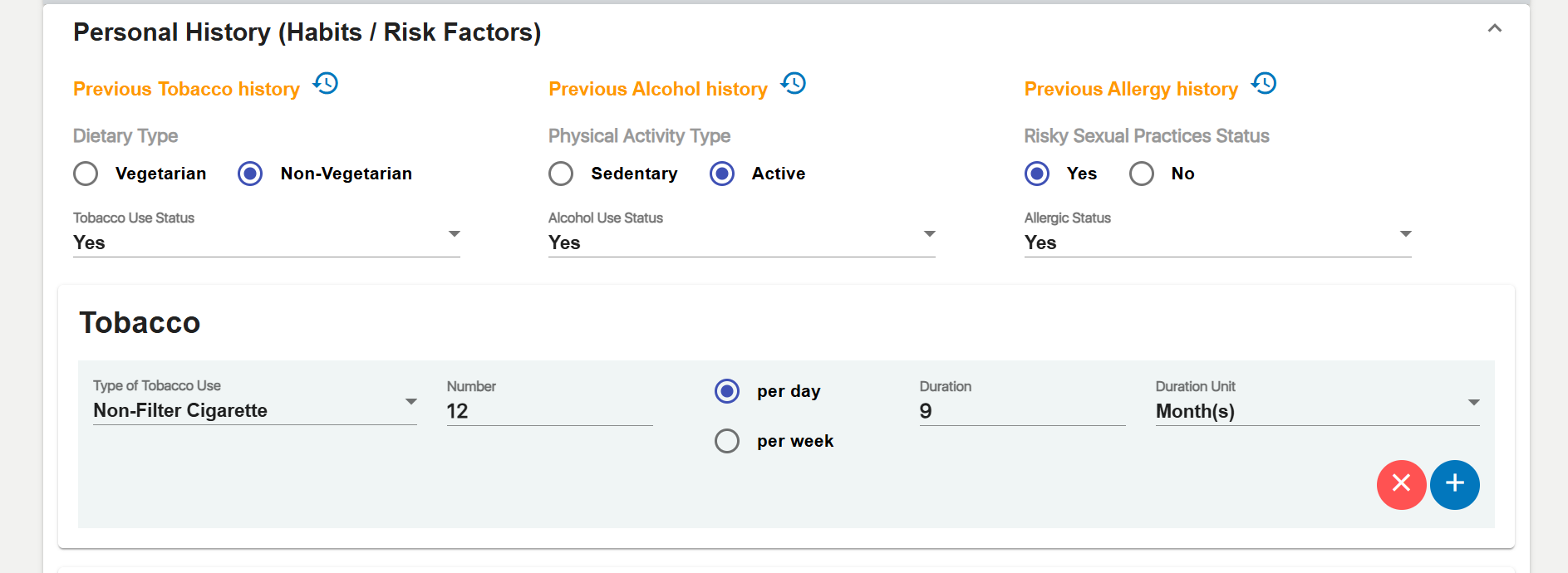The height and width of the screenshot is (573, 1568).
Task: Add tobacco entry with blue plus button
Action: pos(1454,484)
